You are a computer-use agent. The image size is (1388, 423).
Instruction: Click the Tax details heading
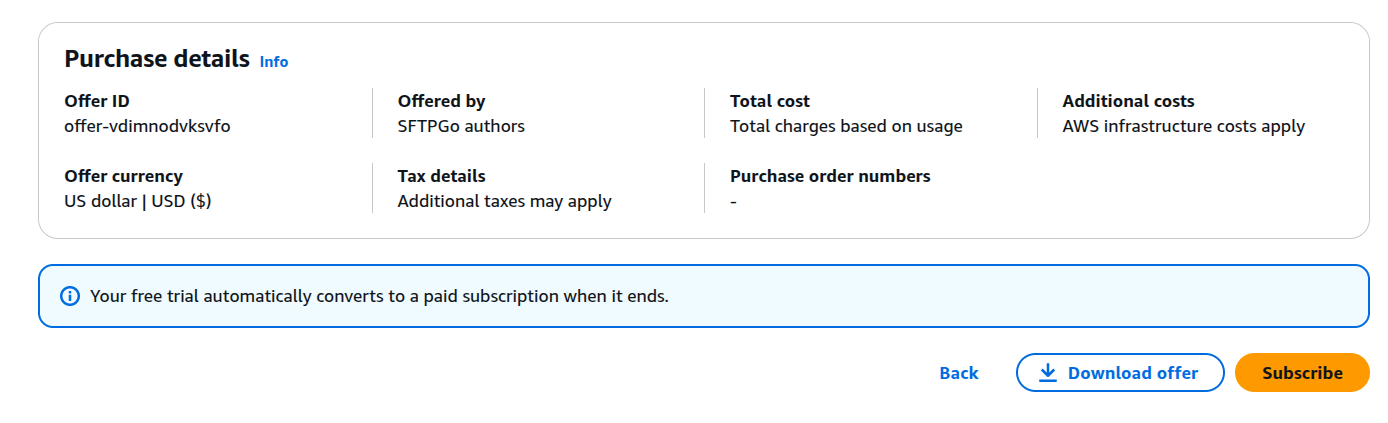(x=441, y=176)
